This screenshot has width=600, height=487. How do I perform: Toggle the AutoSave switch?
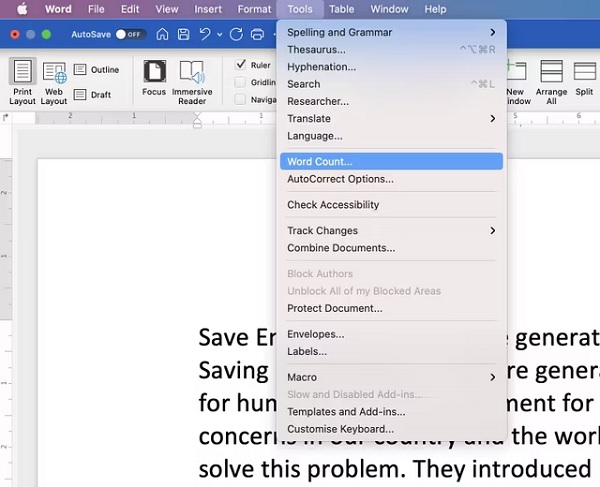tap(130, 34)
